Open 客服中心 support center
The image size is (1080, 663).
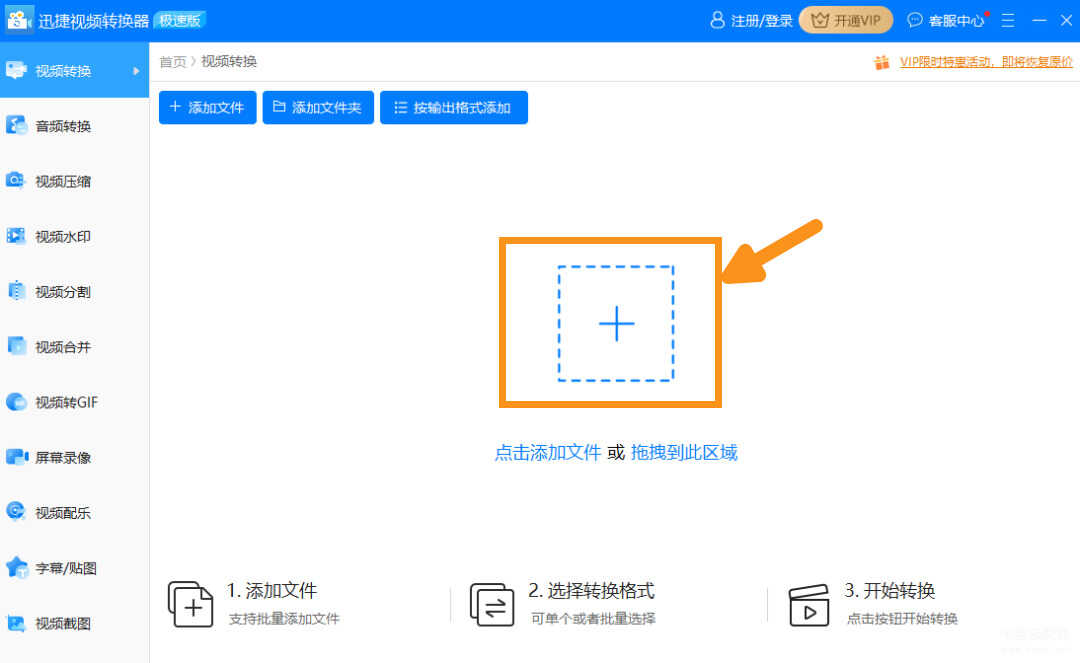pos(946,21)
